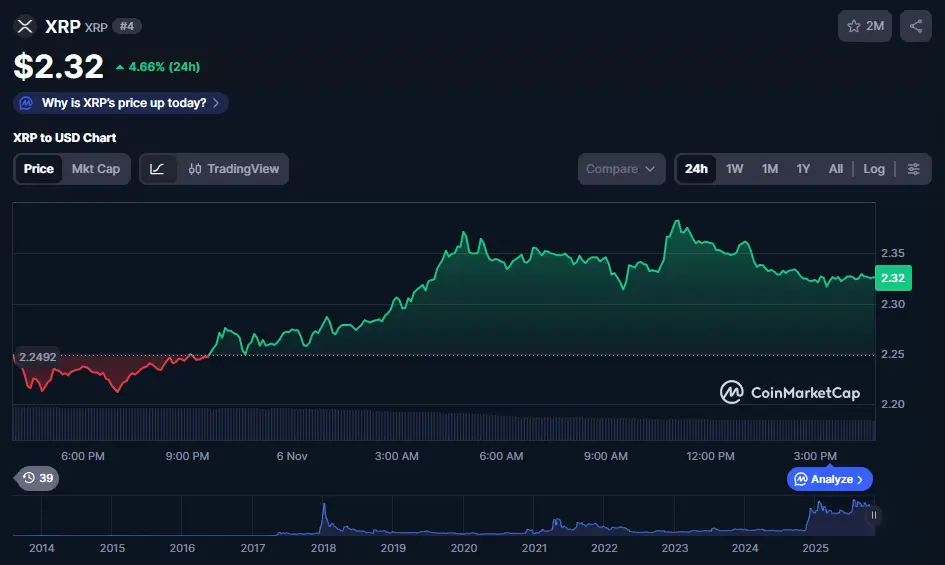Toggle Log scale on chart
The height and width of the screenshot is (565, 945).
point(874,169)
